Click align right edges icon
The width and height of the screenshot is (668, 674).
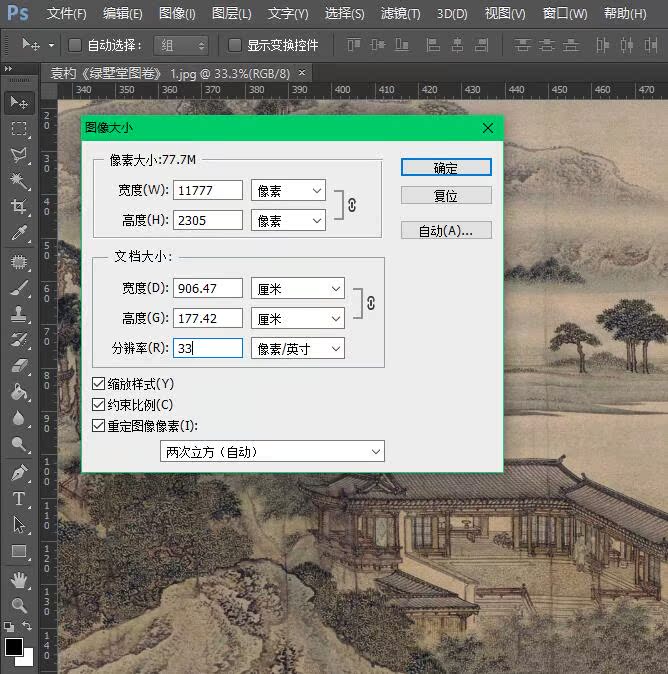click(x=481, y=45)
